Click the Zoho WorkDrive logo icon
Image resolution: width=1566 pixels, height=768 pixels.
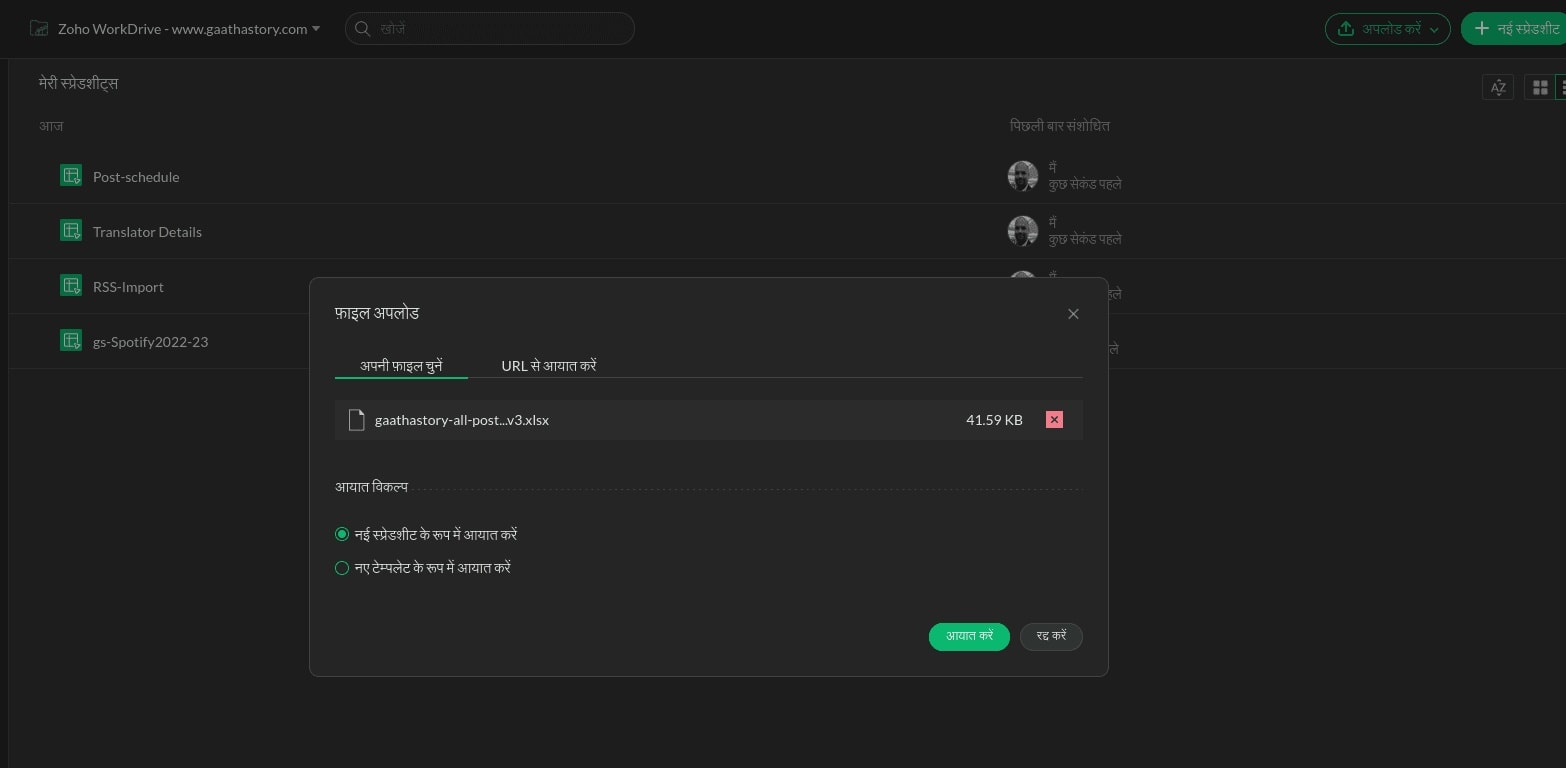[39, 28]
